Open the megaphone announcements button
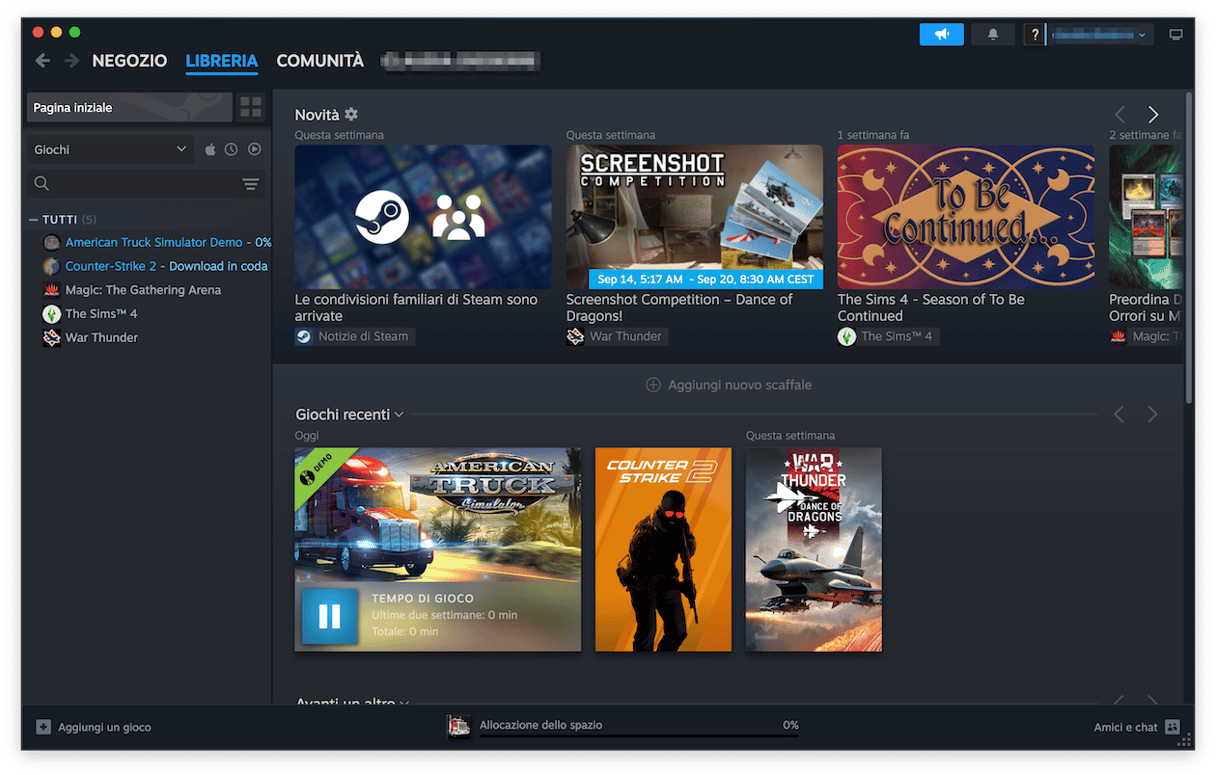The width and height of the screenshot is (1216, 775). [x=942, y=34]
